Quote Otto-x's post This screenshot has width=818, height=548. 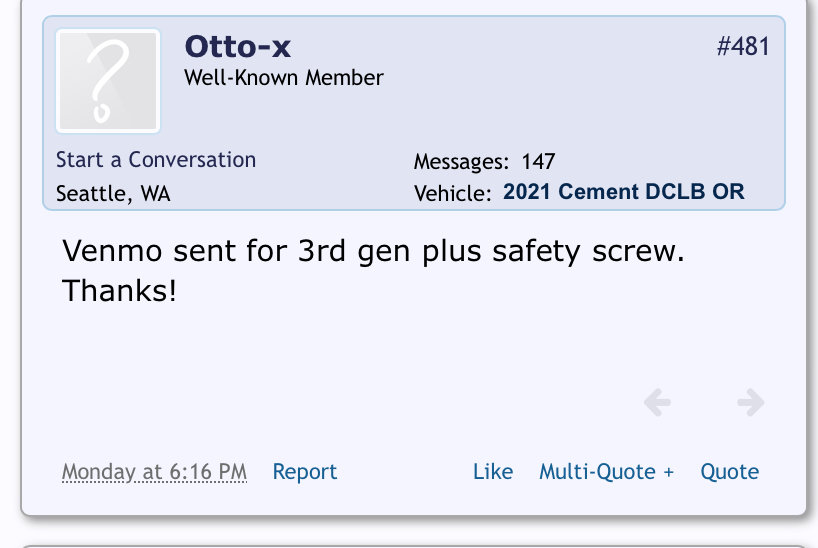729,472
